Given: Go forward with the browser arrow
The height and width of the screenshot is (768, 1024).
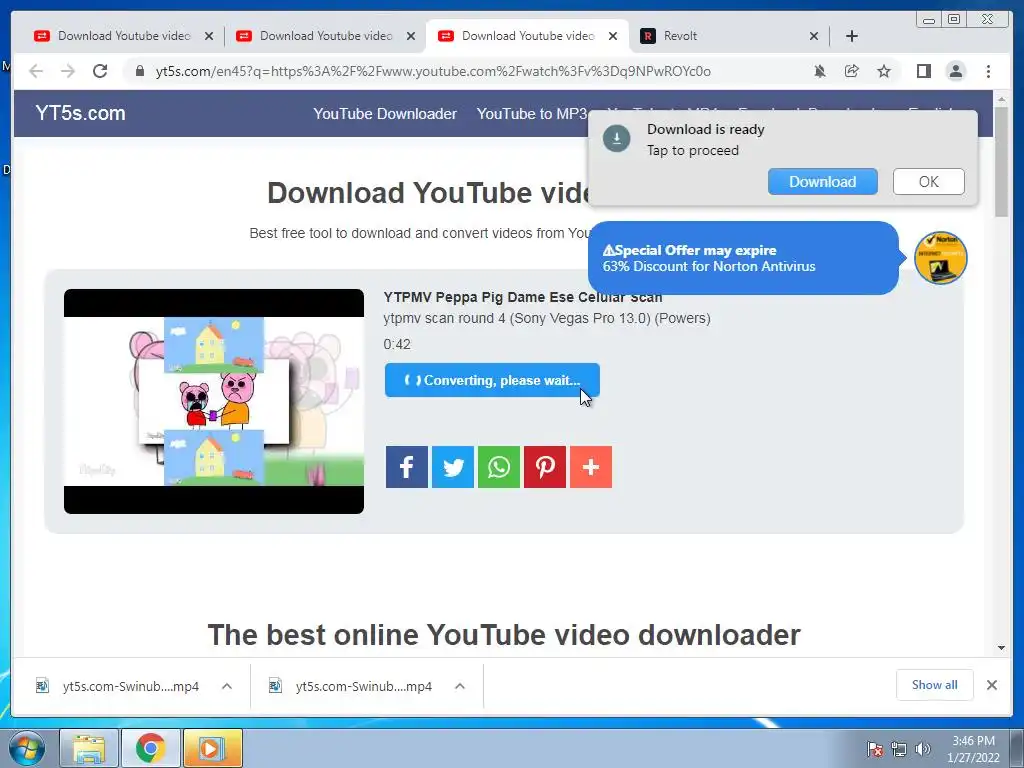Looking at the screenshot, I should click(68, 71).
